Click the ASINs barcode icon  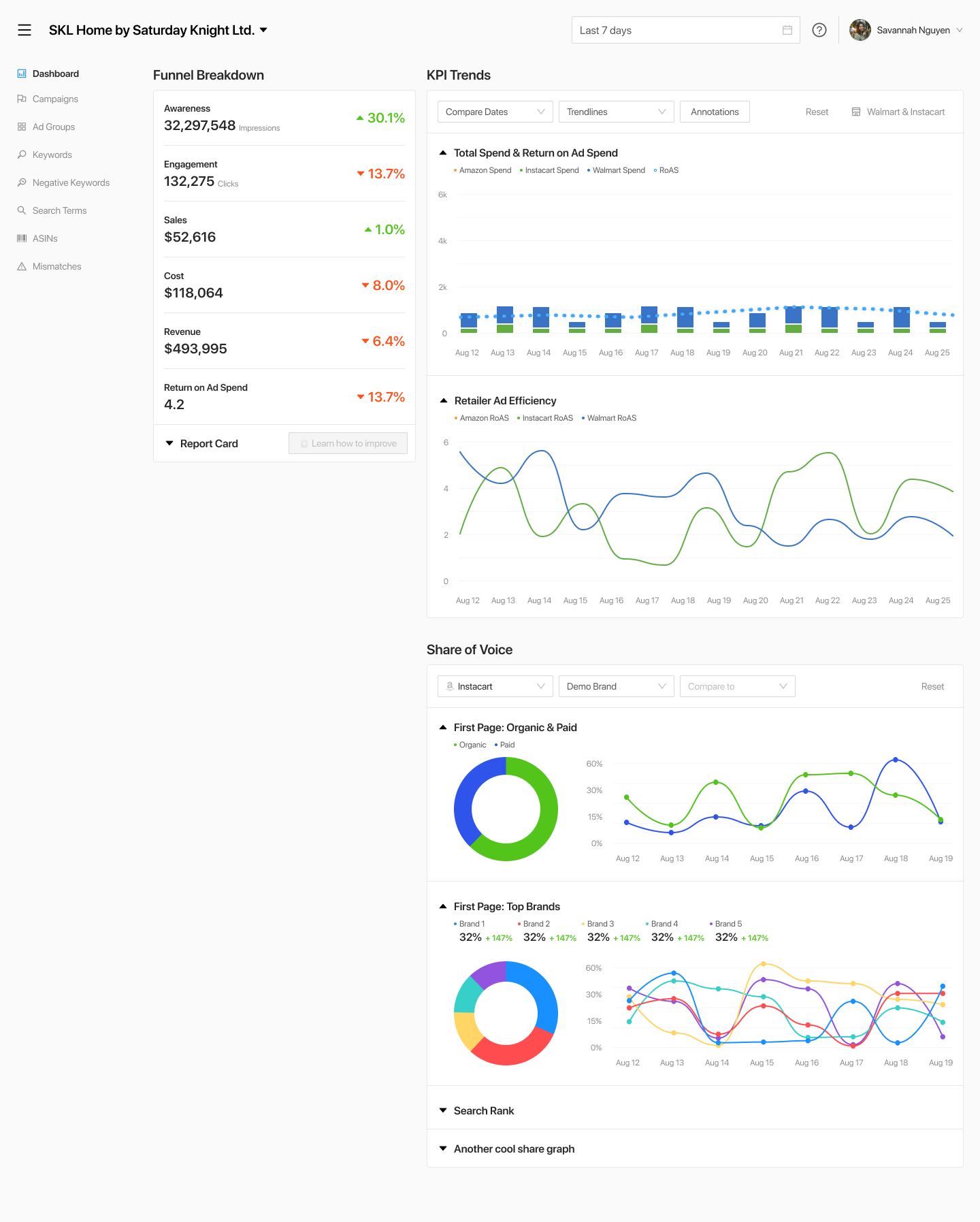[22, 238]
